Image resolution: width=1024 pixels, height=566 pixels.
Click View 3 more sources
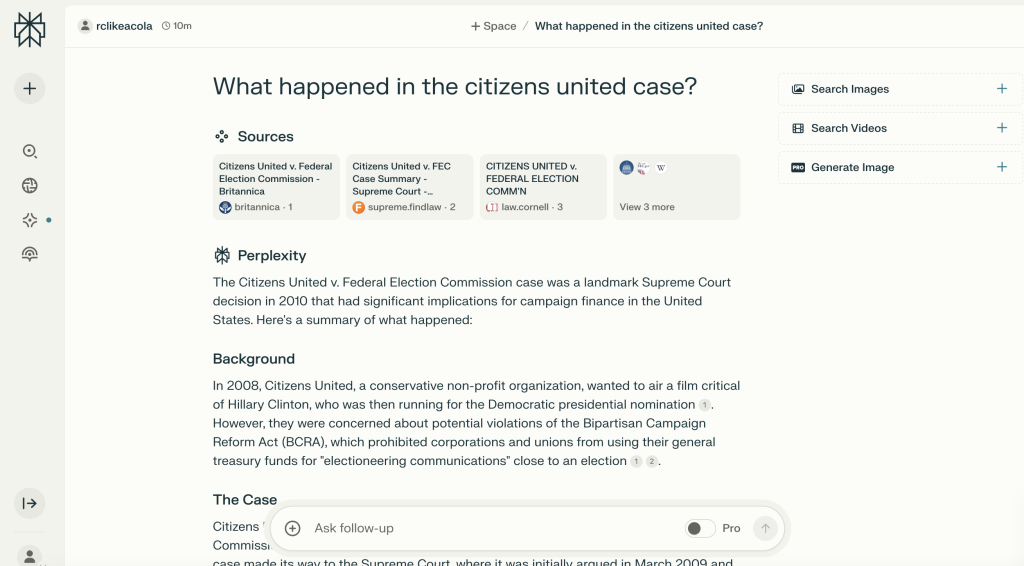tap(676, 187)
